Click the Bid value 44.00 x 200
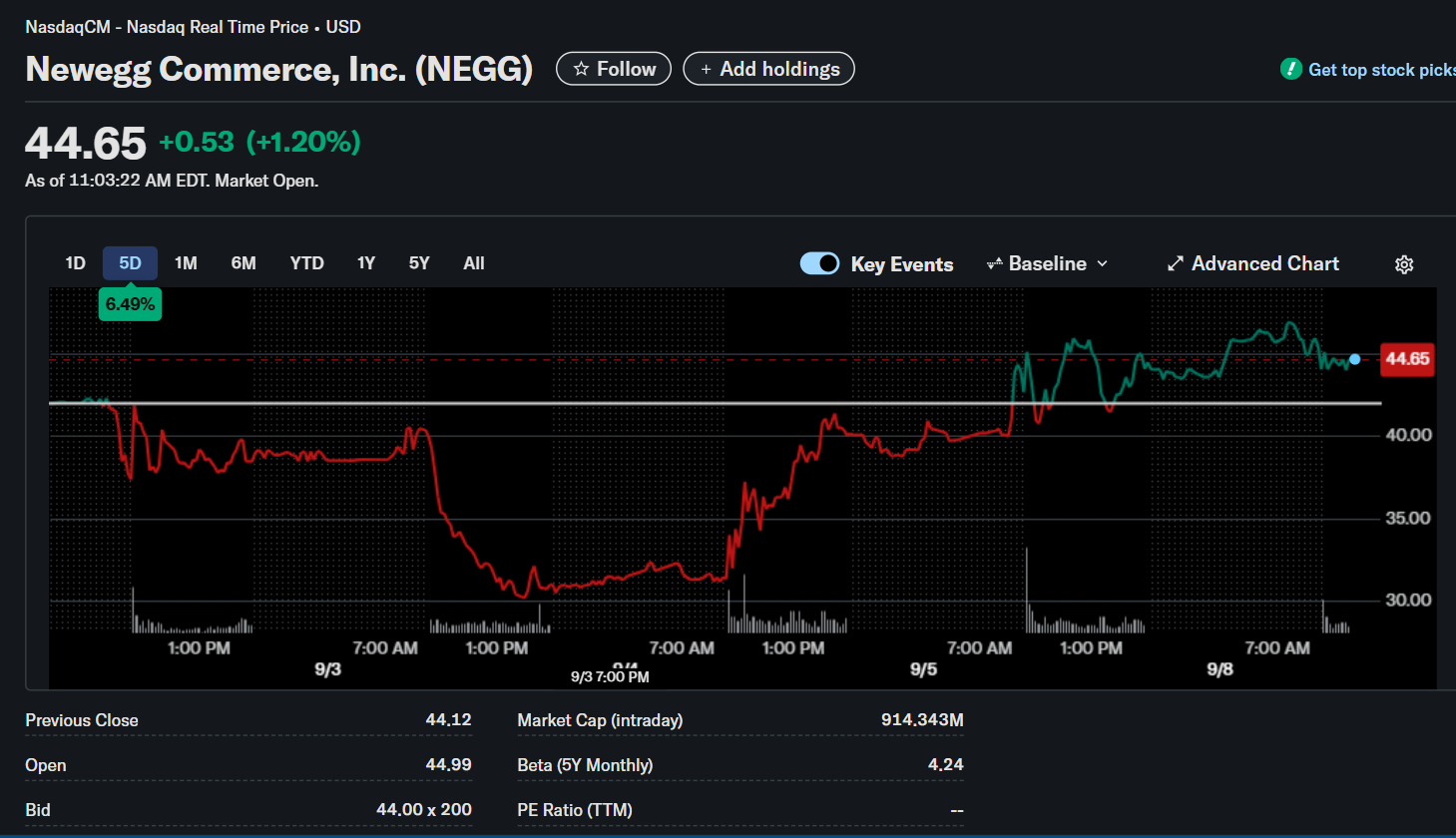The image size is (1456, 838). click(x=424, y=809)
